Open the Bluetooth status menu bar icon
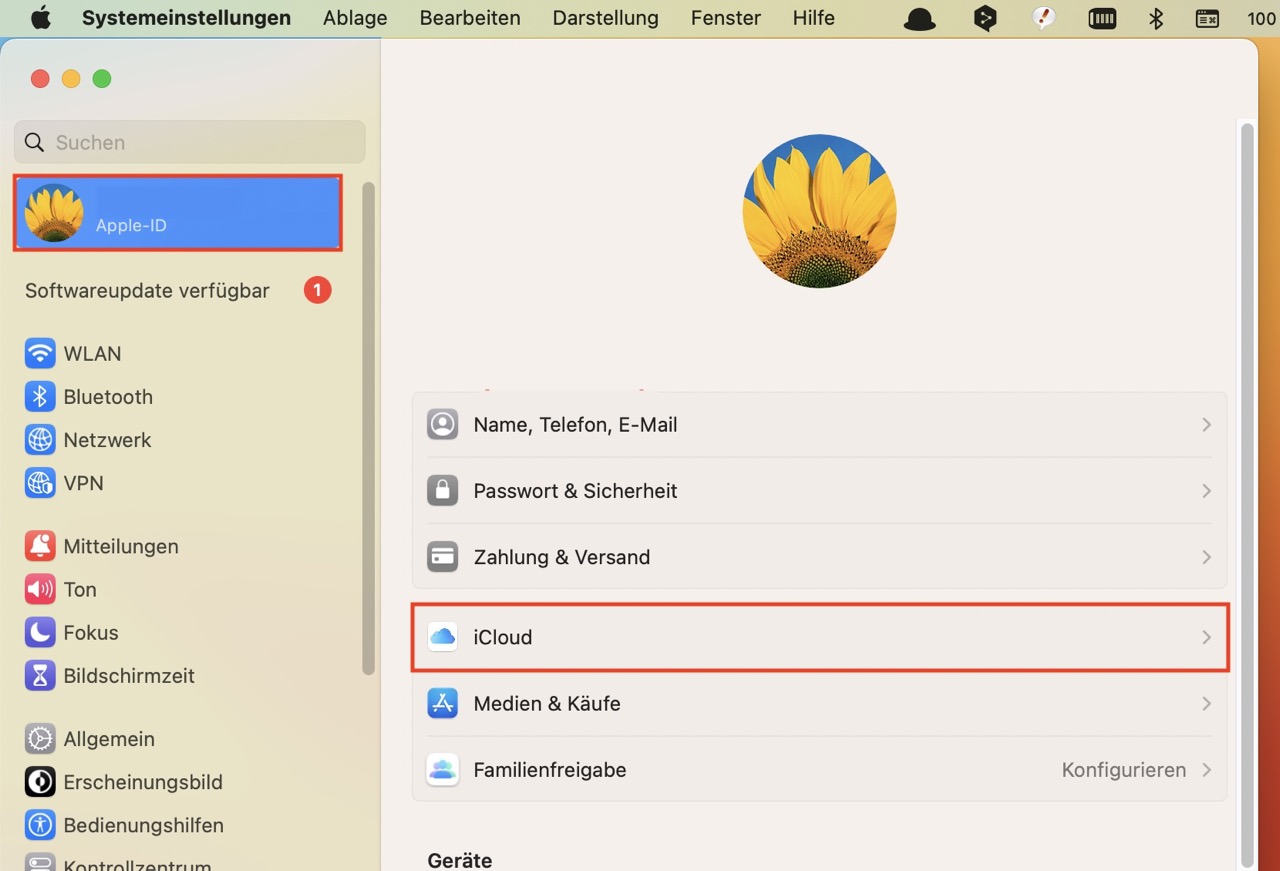The height and width of the screenshot is (871, 1280). click(x=1156, y=18)
